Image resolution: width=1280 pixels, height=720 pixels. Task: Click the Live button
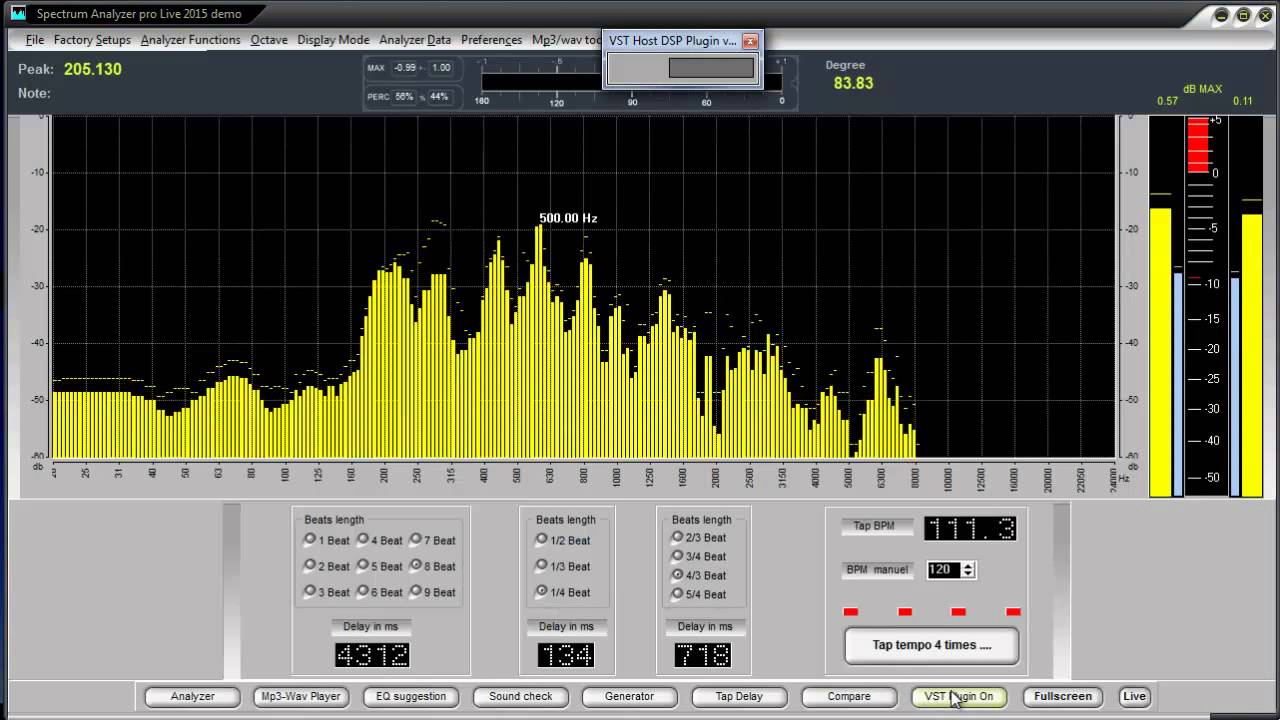coord(1134,697)
